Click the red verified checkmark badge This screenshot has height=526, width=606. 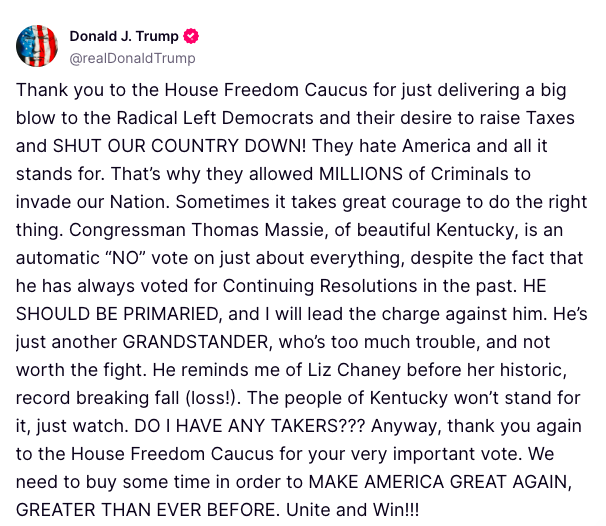(192, 36)
